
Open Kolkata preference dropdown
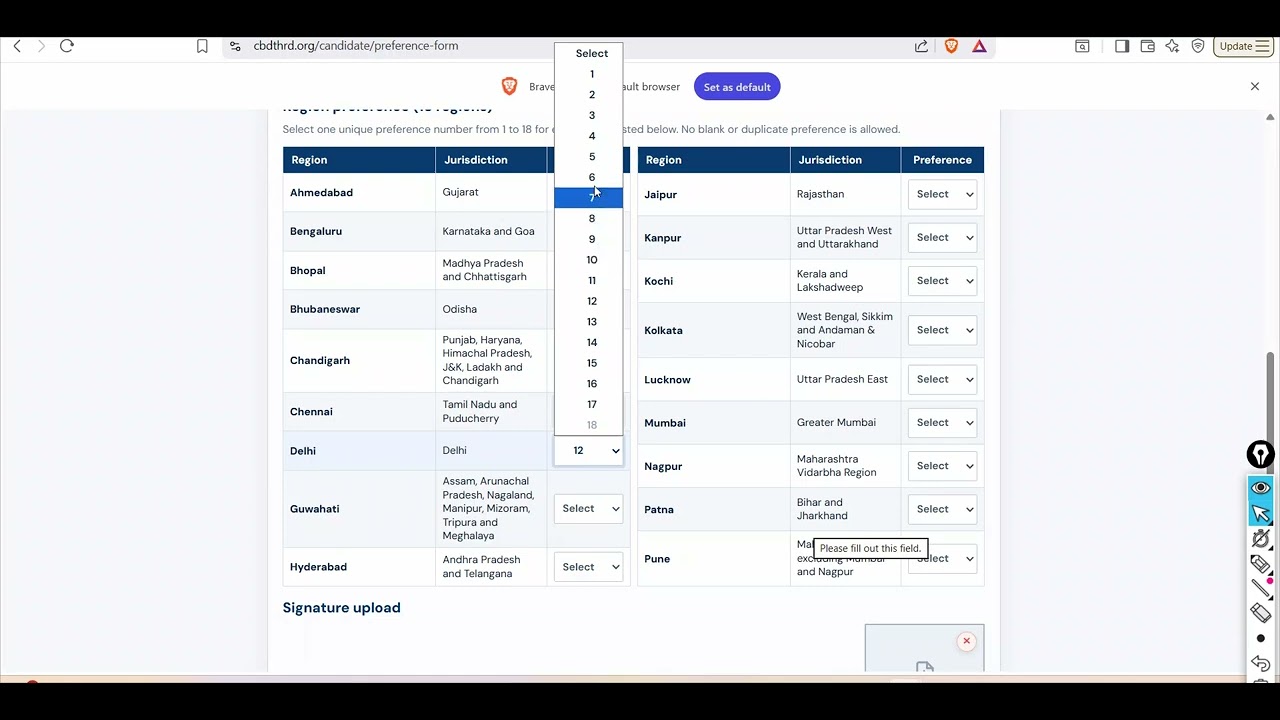pos(943,330)
